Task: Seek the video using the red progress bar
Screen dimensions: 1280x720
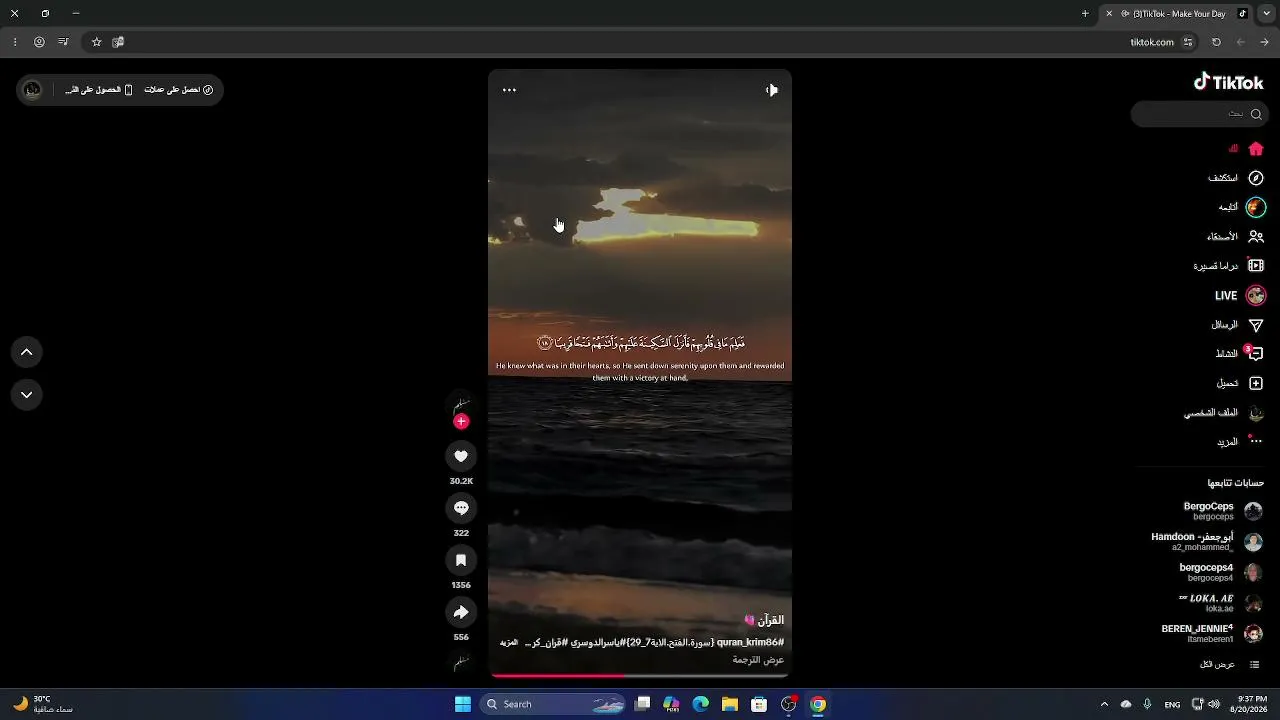Action: click(x=640, y=676)
